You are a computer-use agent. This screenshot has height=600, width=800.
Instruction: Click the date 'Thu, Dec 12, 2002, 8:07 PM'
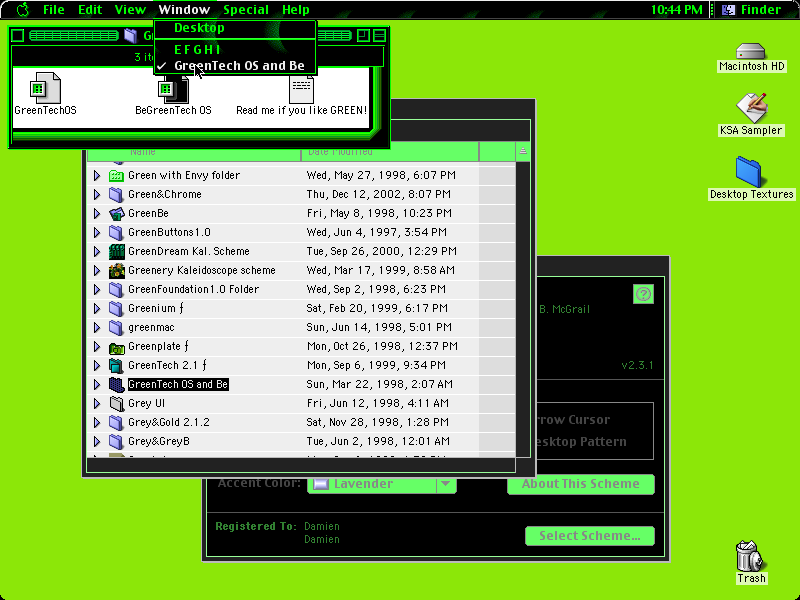(x=379, y=194)
